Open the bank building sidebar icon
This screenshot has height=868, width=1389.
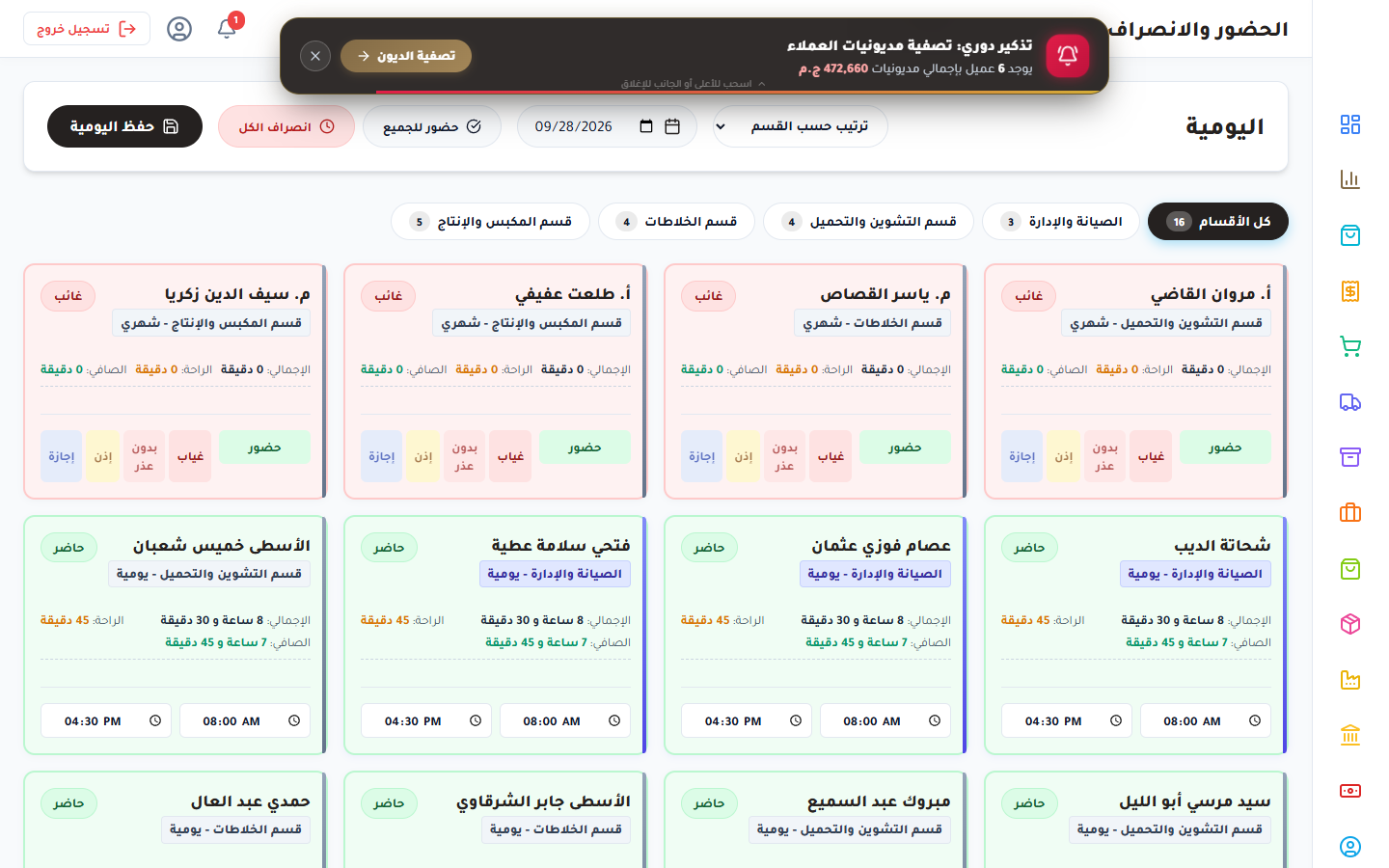[1350, 735]
